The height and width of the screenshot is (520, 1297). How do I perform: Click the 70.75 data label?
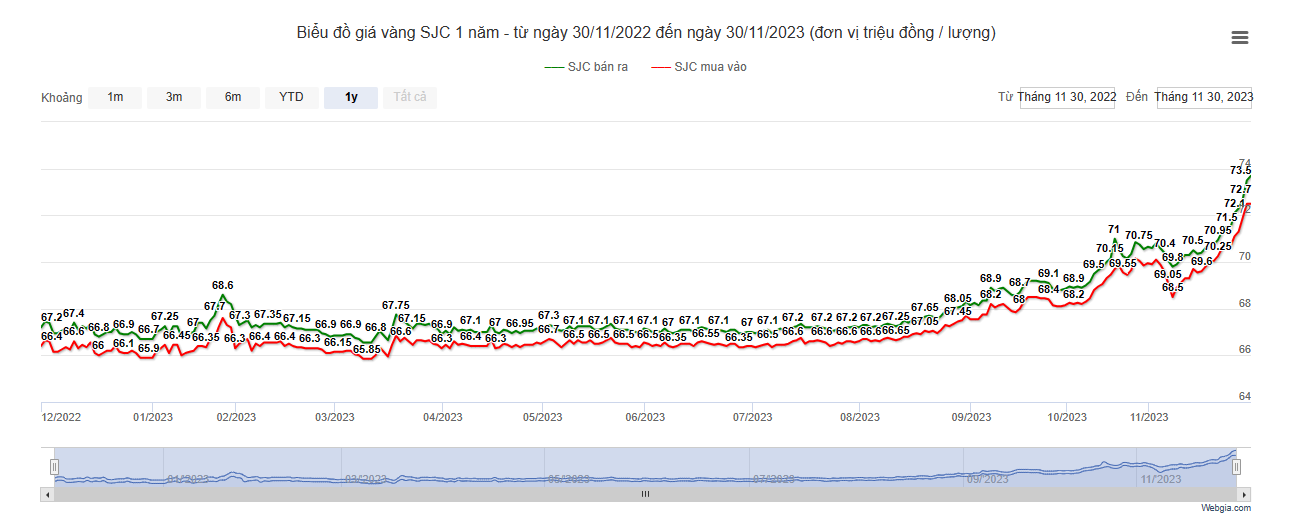(1139, 235)
